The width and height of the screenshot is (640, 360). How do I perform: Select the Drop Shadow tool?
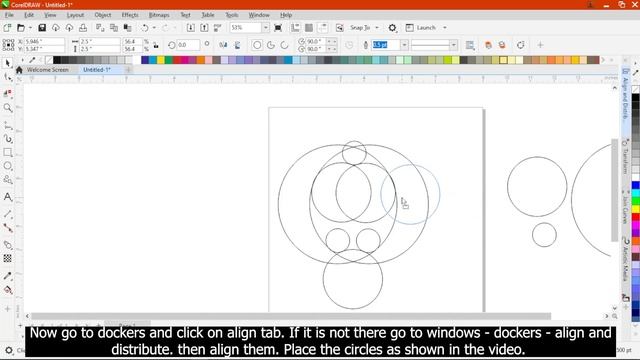[7, 245]
